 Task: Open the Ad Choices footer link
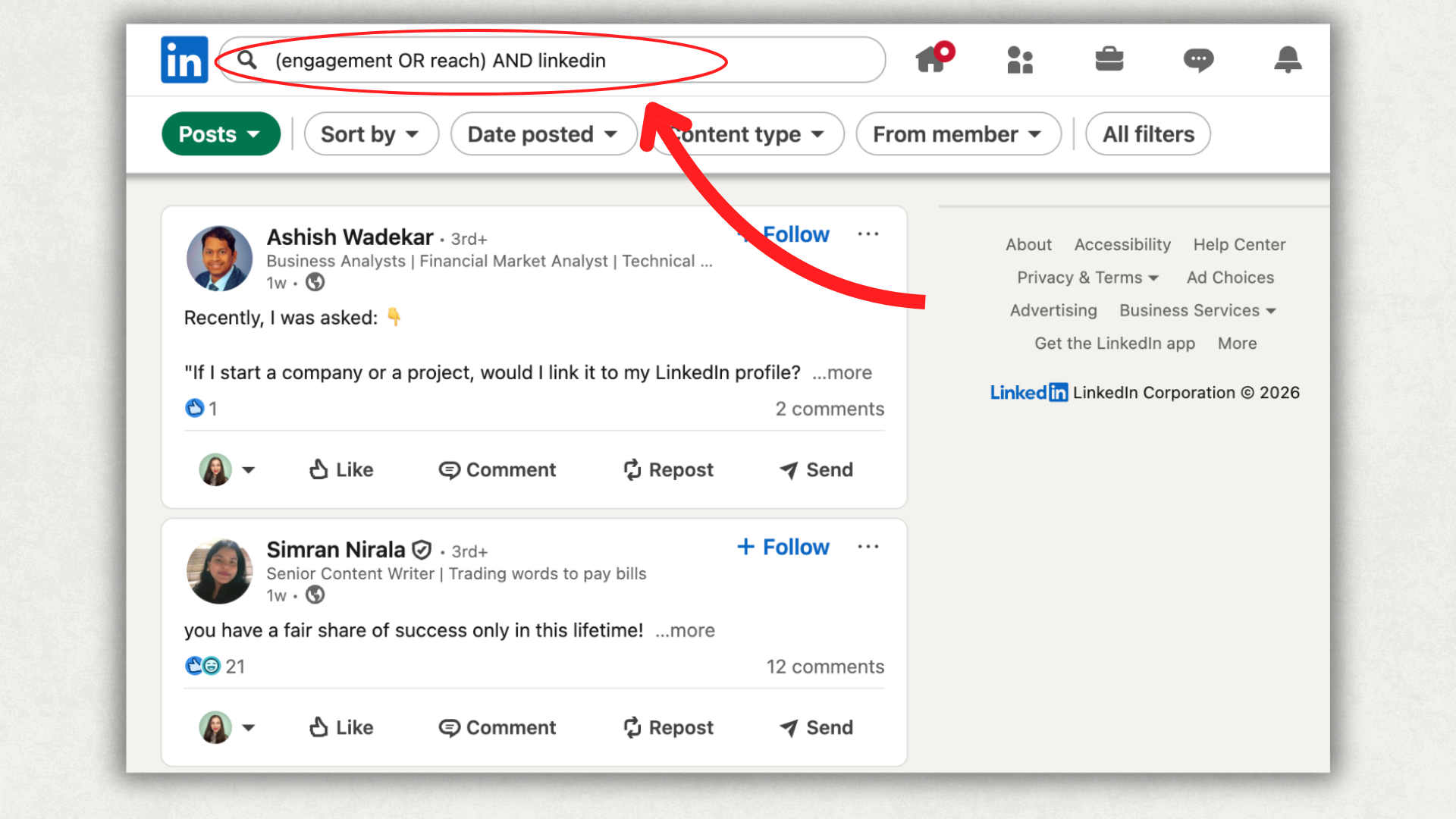tap(1230, 278)
